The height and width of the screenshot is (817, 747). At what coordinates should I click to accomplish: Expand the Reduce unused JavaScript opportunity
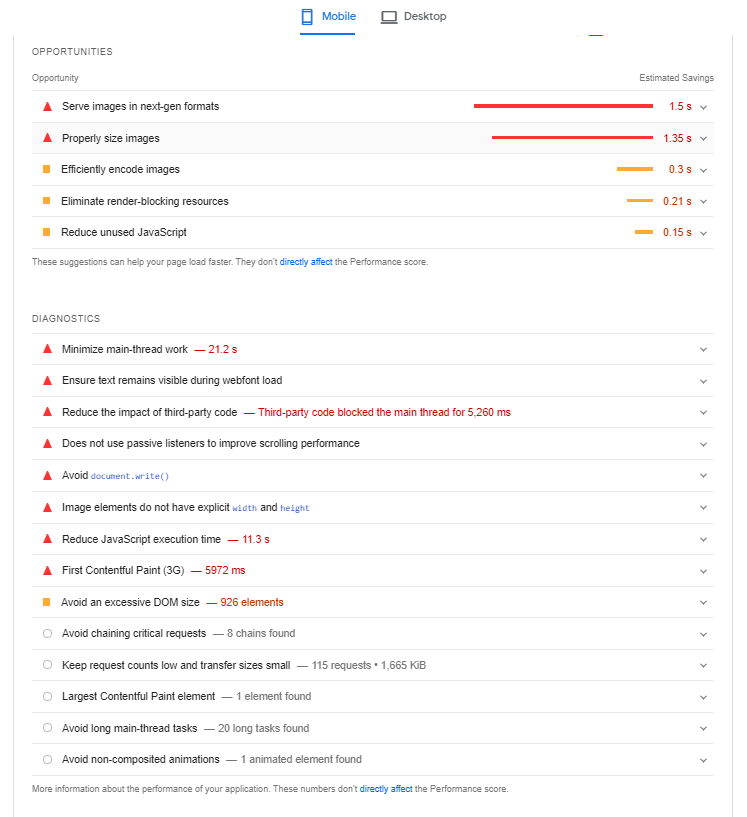(704, 232)
